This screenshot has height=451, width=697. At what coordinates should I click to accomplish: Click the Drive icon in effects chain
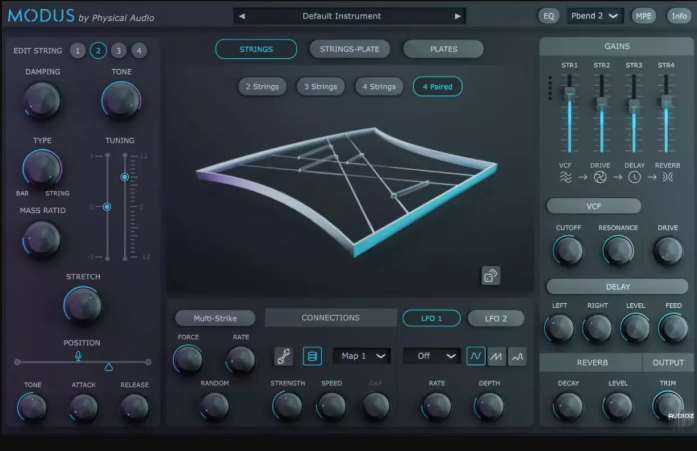[600, 177]
